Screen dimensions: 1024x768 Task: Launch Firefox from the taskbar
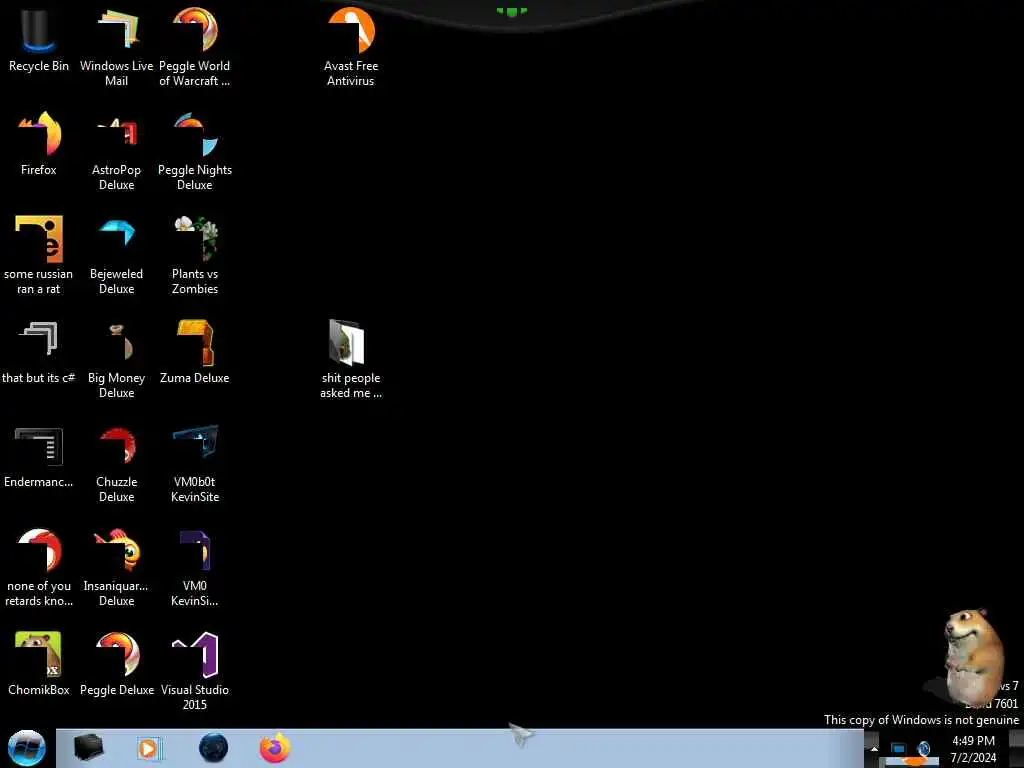pos(275,748)
